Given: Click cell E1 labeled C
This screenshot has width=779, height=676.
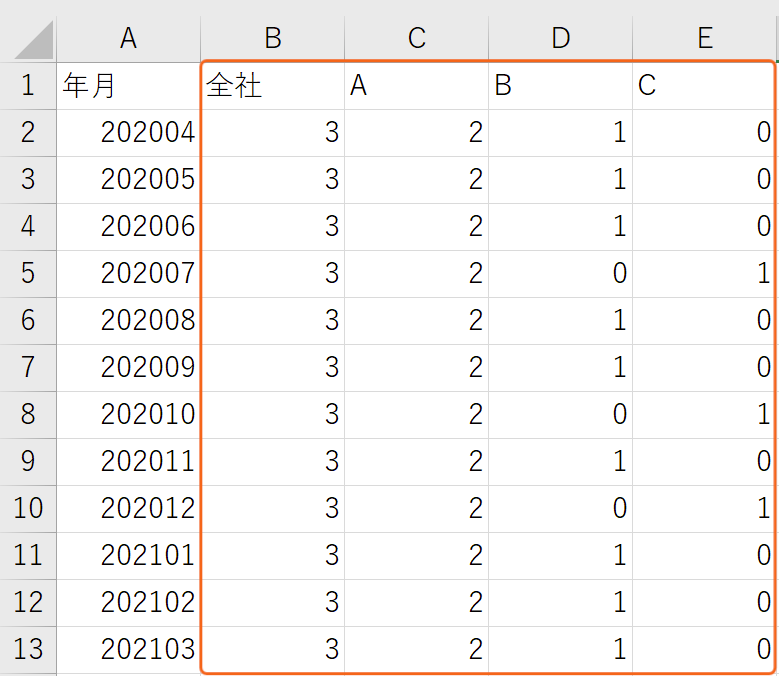Looking at the screenshot, I should (704, 85).
